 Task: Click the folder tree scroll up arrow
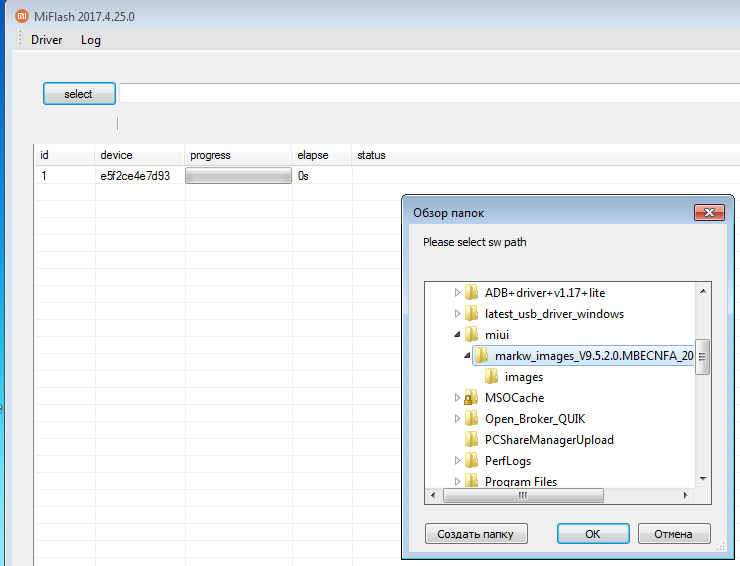(703, 291)
